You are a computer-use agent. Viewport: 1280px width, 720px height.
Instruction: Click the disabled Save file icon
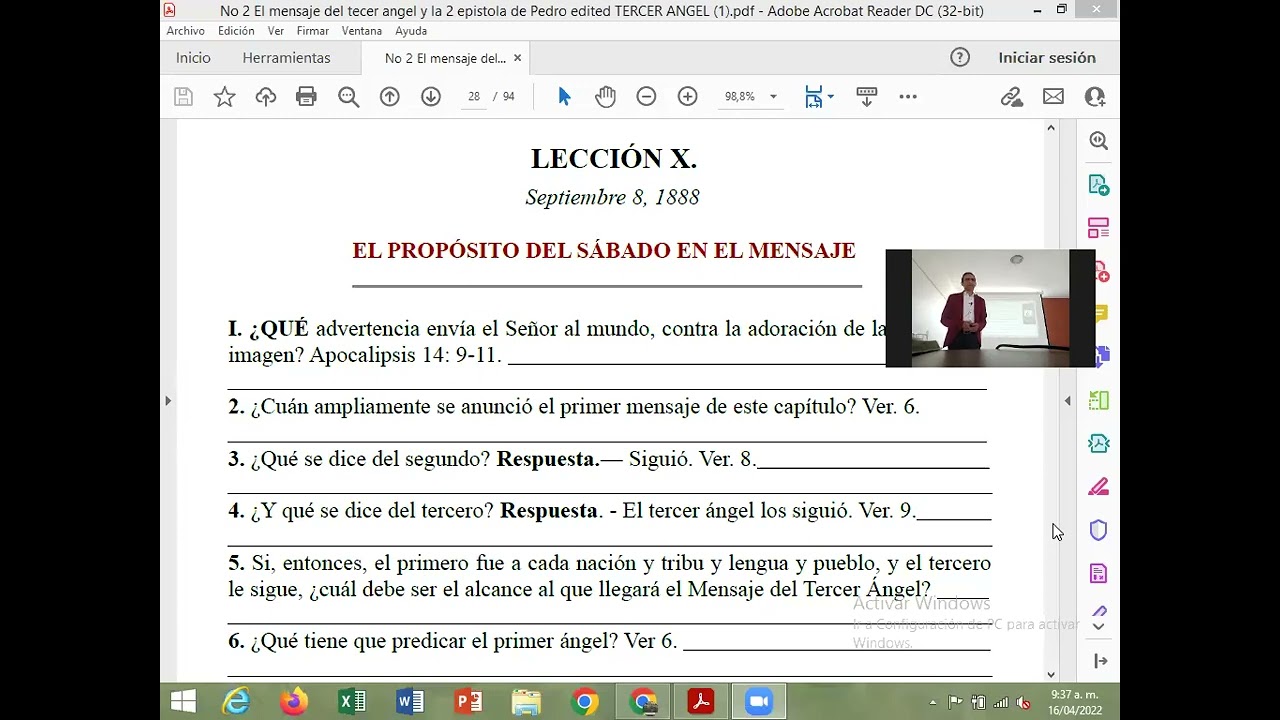183,97
